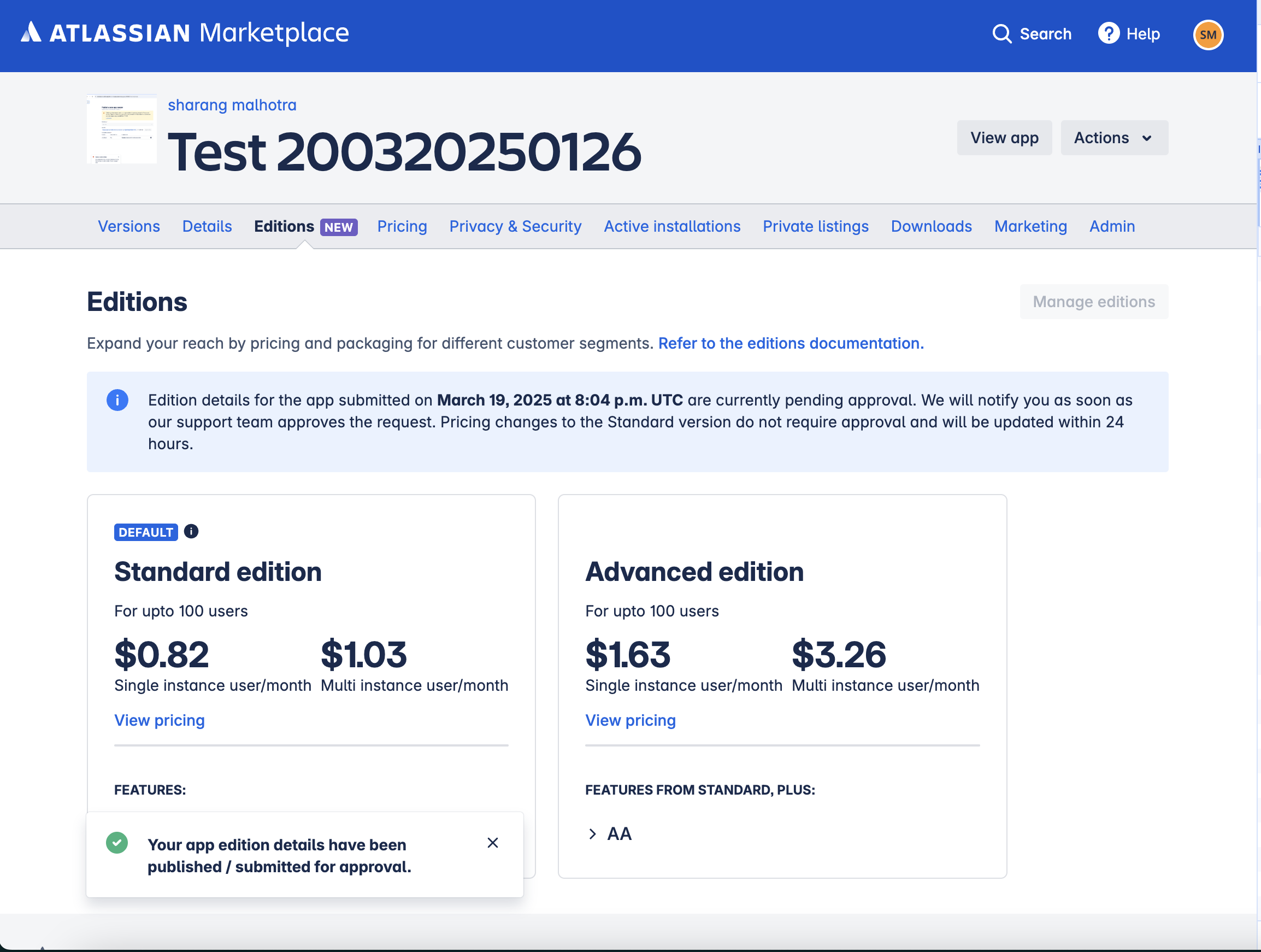Screen dimensions: 1261x952
Task: Click the blue info icon in banner
Action: coord(117,400)
